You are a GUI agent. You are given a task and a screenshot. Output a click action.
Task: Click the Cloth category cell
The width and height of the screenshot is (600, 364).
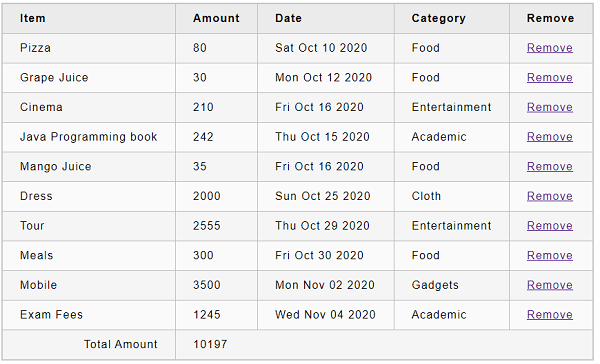tap(452, 196)
